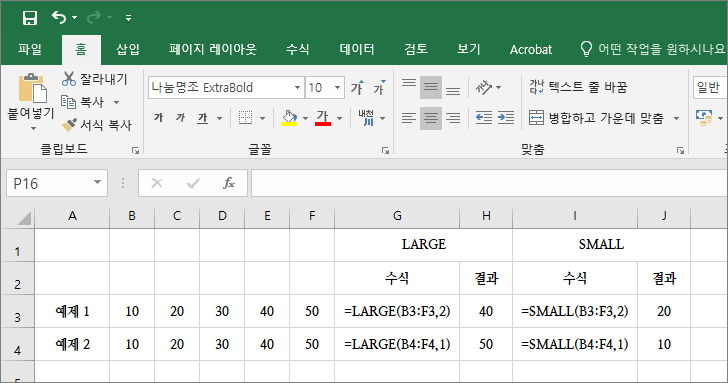Click the 어떤 작업을 원하시나요 search box
728x383 pixels.
pyautogui.click(x=653, y=49)
